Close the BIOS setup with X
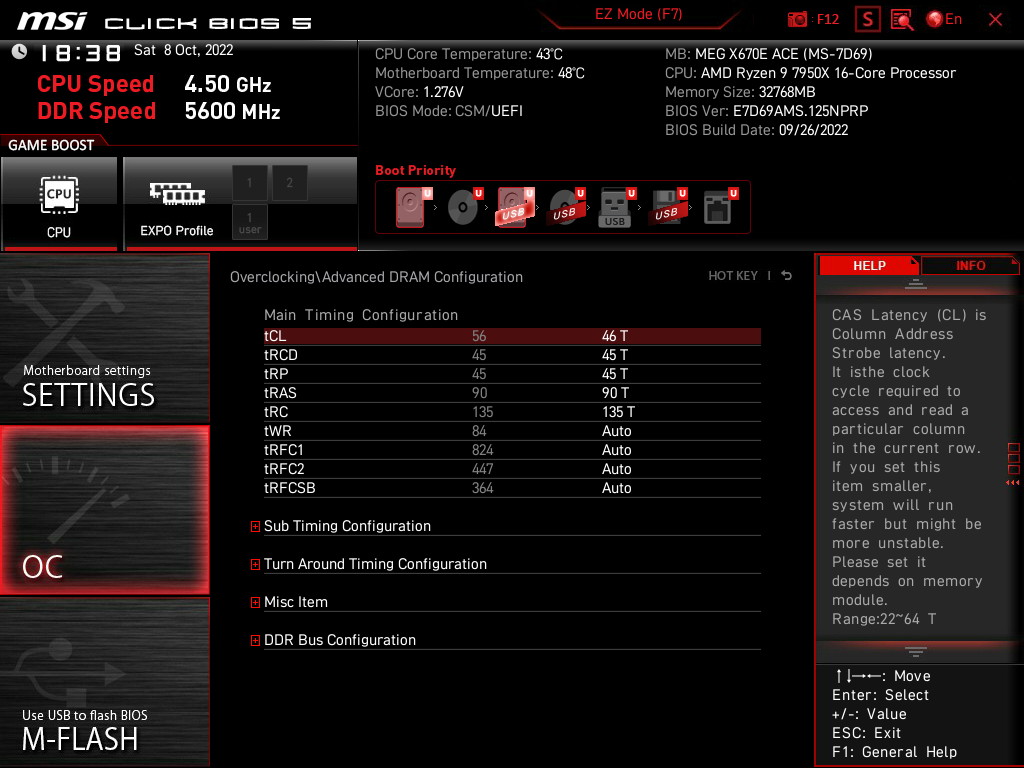 coord(995,20)
